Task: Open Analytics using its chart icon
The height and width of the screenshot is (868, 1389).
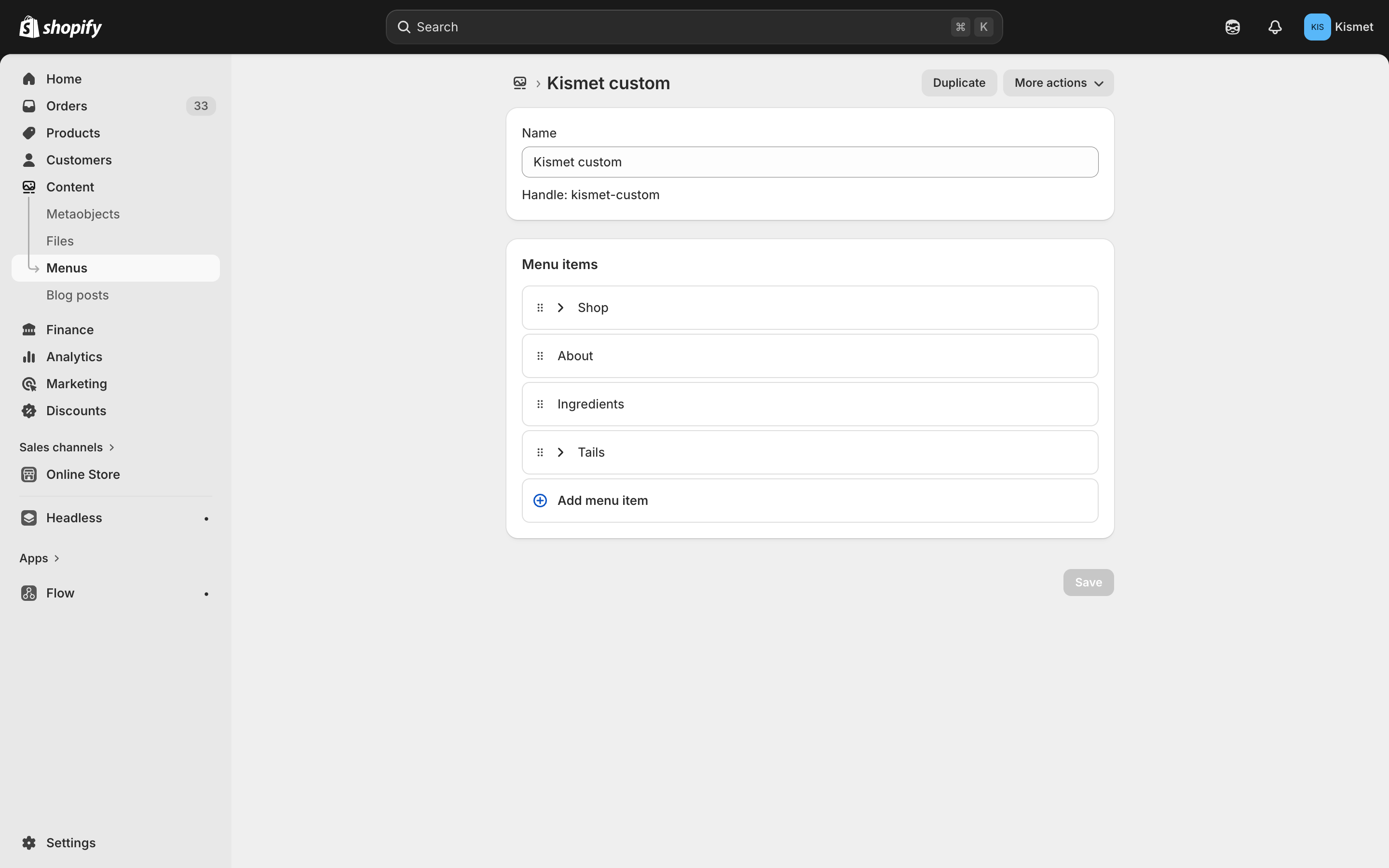Action: click(29, 356)
